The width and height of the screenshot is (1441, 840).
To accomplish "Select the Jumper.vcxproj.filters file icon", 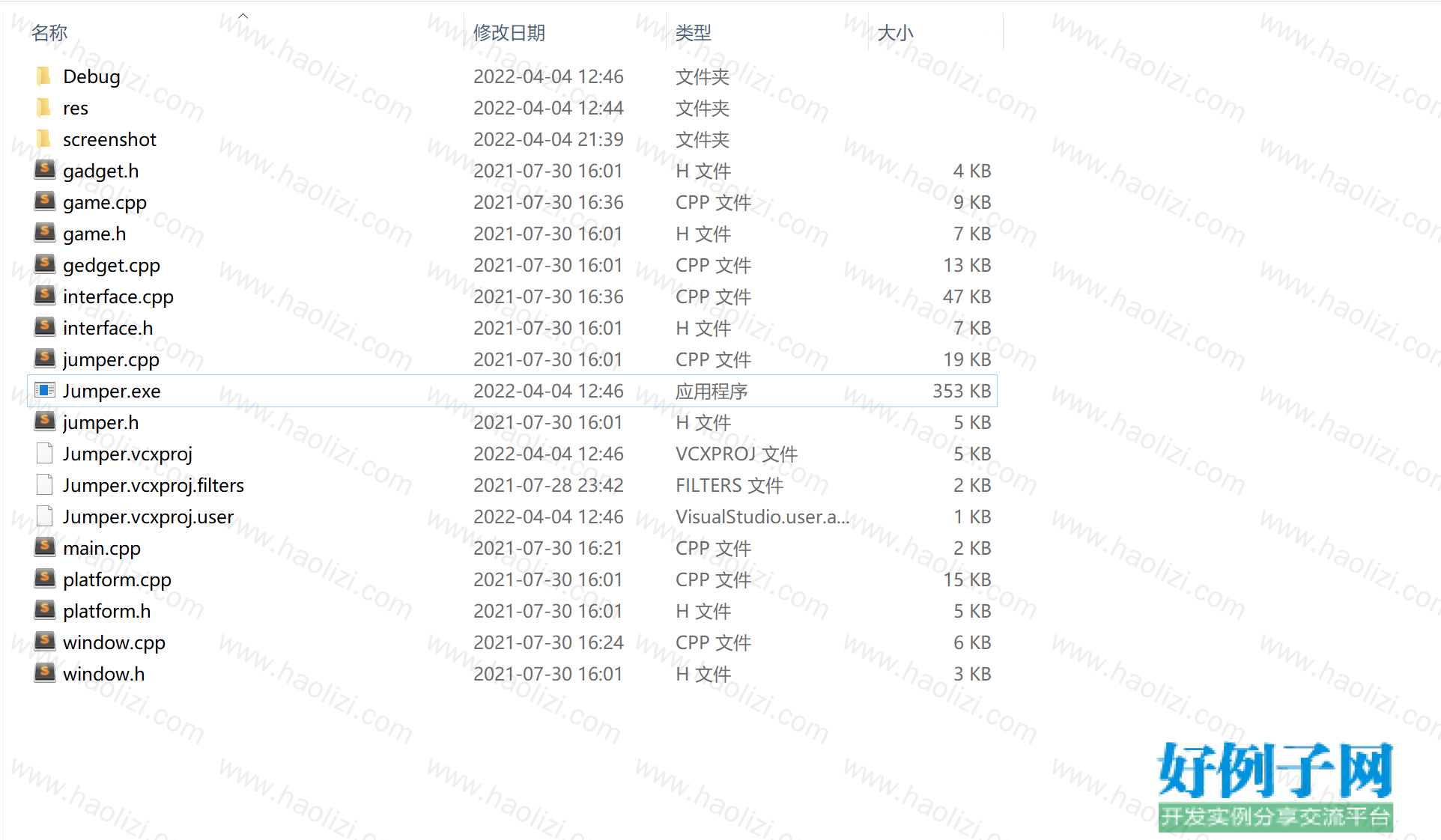I will click(45, 484).
